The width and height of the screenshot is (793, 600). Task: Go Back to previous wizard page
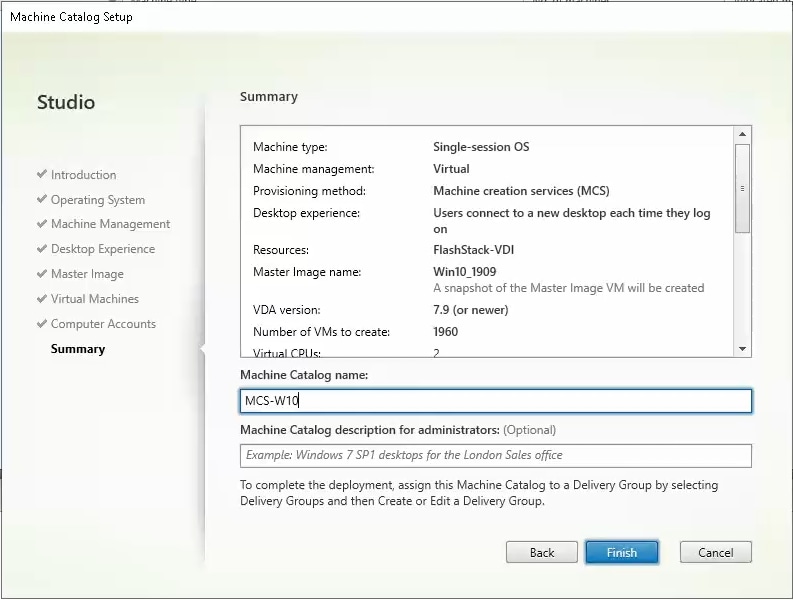point(542,552)
